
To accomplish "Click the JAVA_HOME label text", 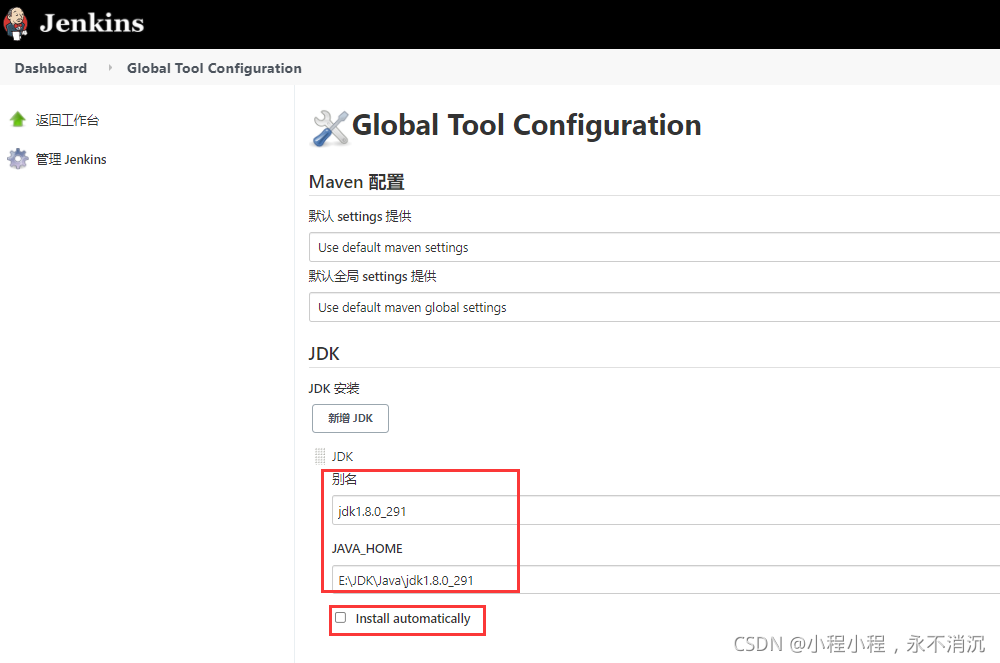I will (x=367, y=548).
